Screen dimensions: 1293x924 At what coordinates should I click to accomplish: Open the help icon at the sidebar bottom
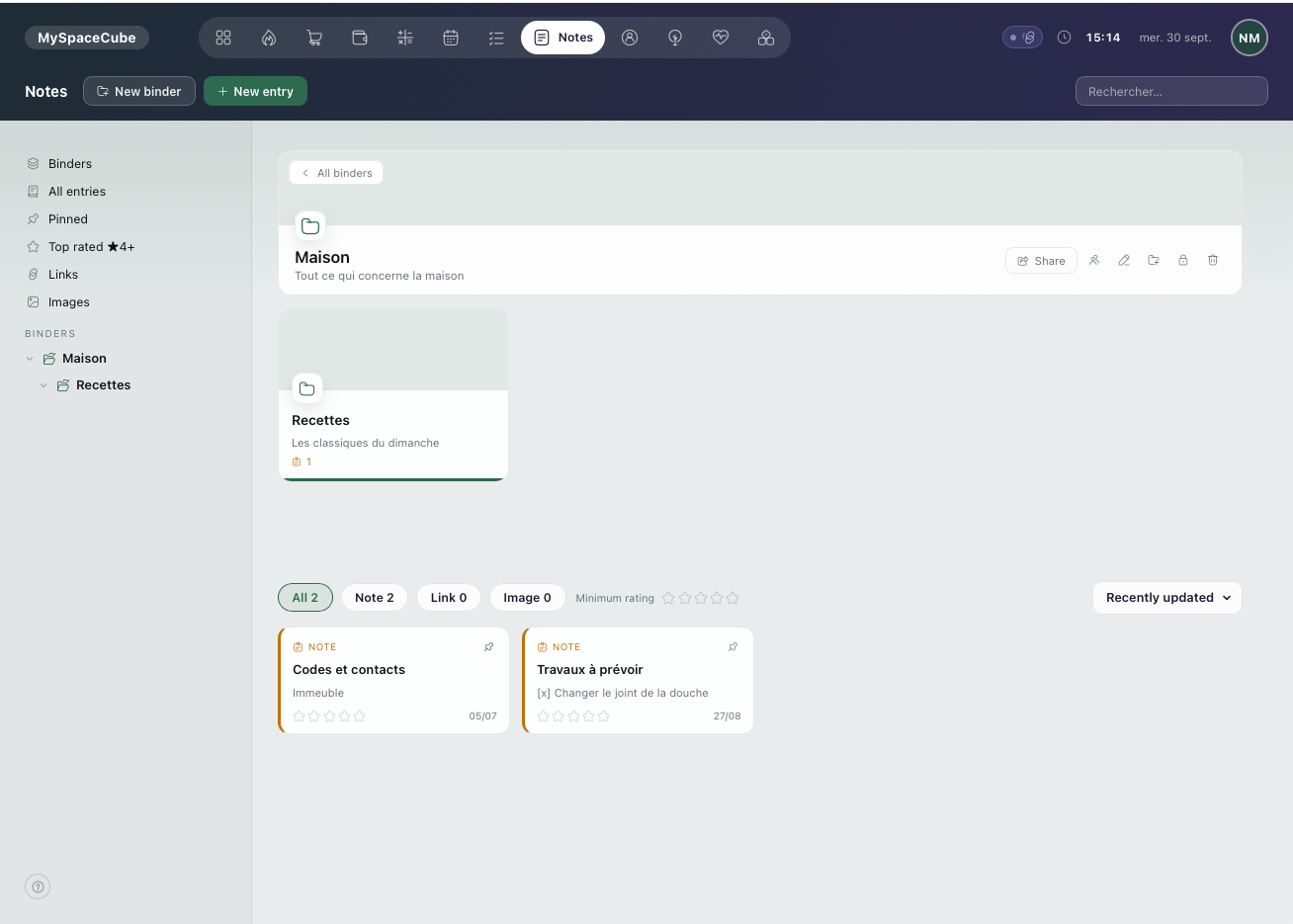[x=38, y=886]
